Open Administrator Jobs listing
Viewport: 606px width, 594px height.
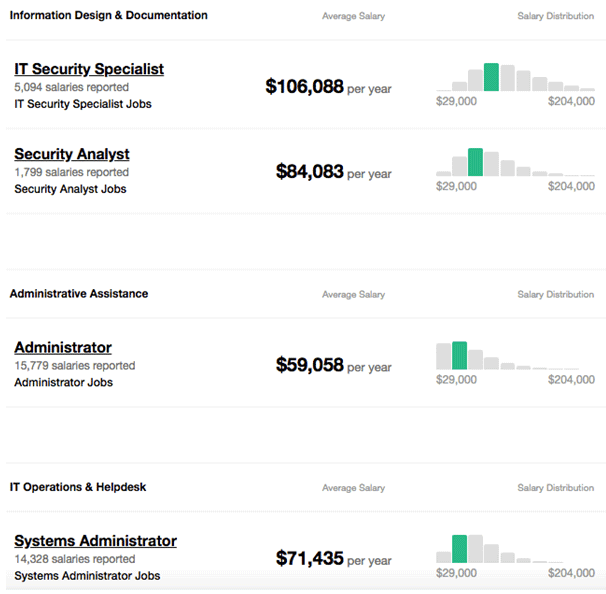[63, 382]
